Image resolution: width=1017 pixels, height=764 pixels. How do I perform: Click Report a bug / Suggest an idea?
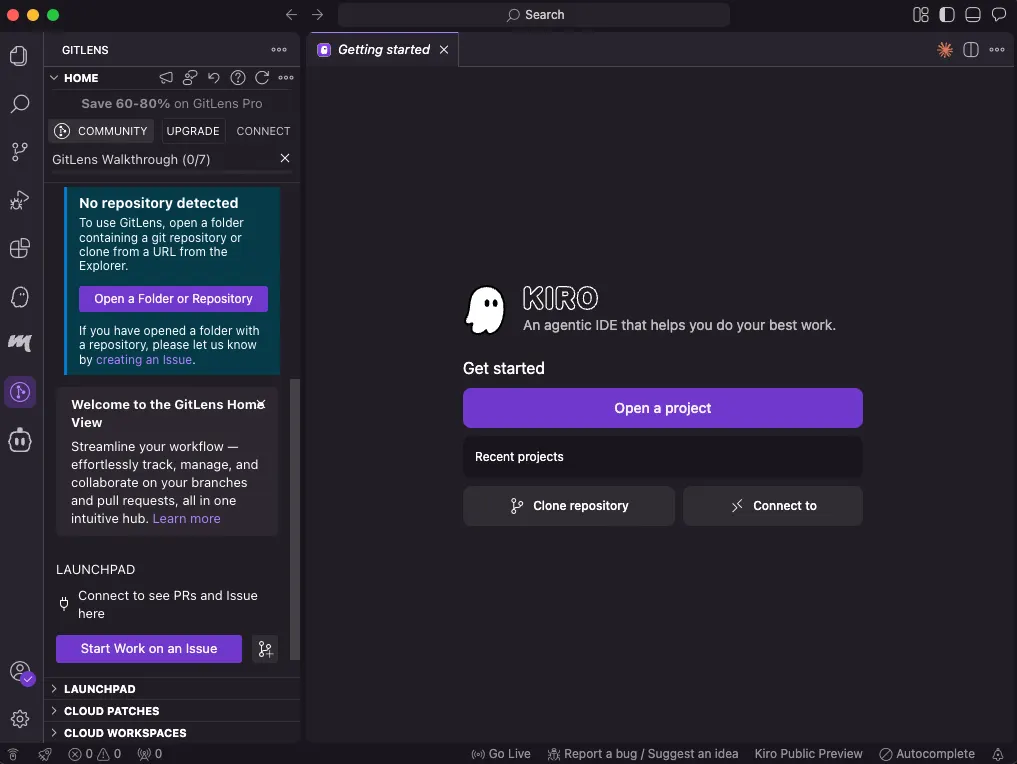[x=643, y=754]
